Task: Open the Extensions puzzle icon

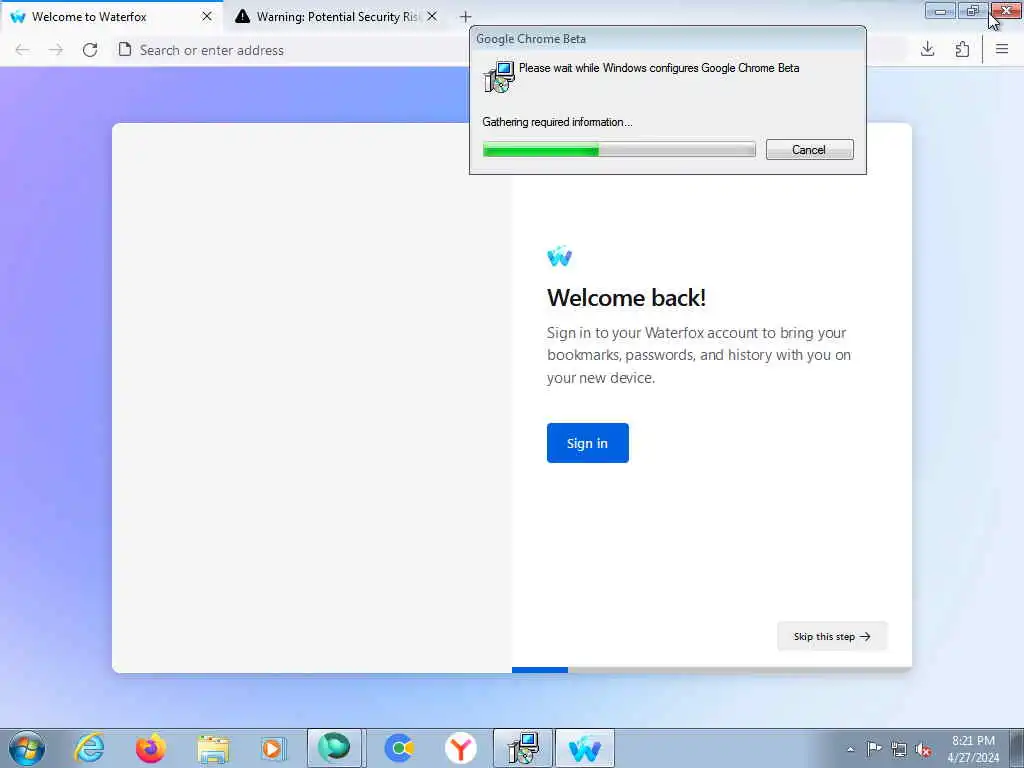Action: [962, 50]
